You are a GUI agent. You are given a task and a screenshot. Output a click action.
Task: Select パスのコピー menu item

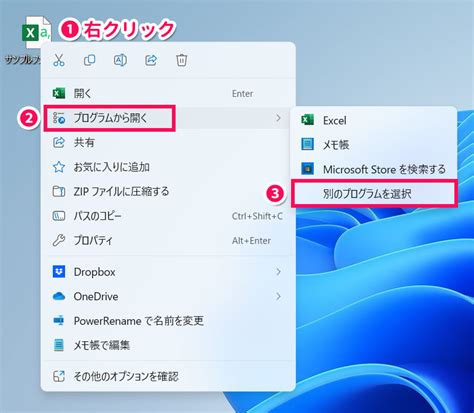tap(168, 216)
